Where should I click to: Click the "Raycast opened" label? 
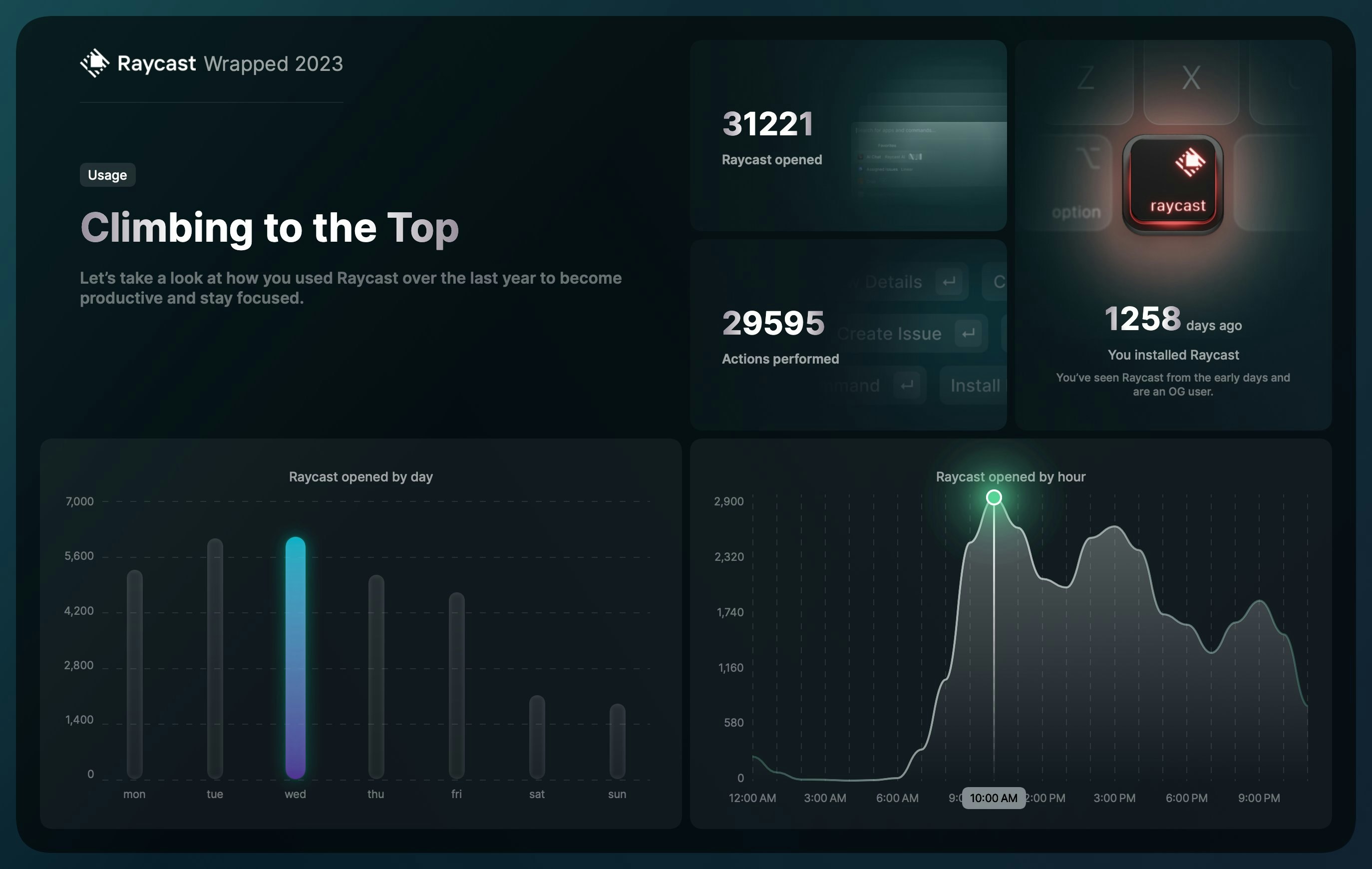(772, 159)
